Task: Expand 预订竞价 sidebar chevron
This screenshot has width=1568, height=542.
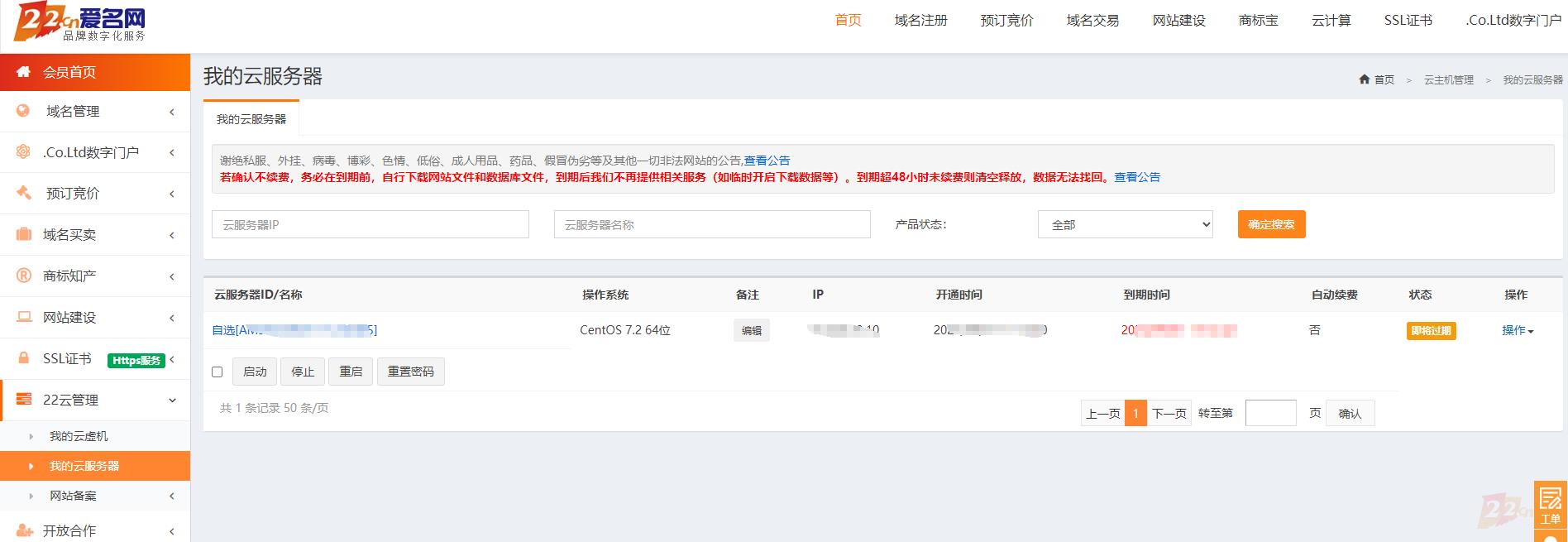Action: tap(172, 194)
